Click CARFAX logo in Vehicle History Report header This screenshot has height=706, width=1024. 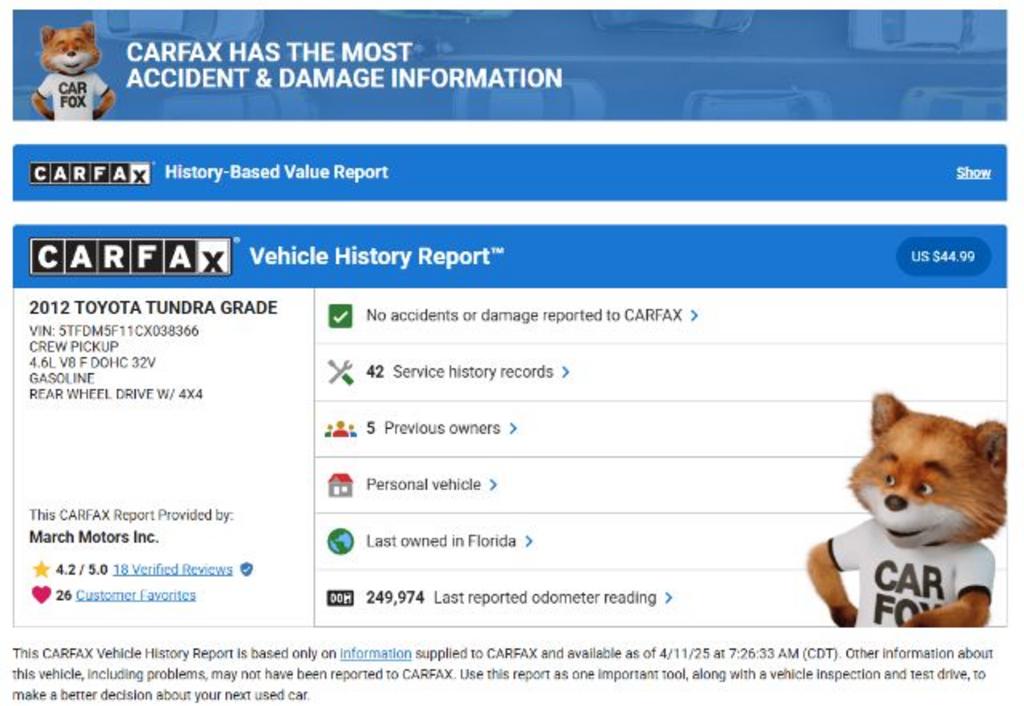click(x=131, y=257)
